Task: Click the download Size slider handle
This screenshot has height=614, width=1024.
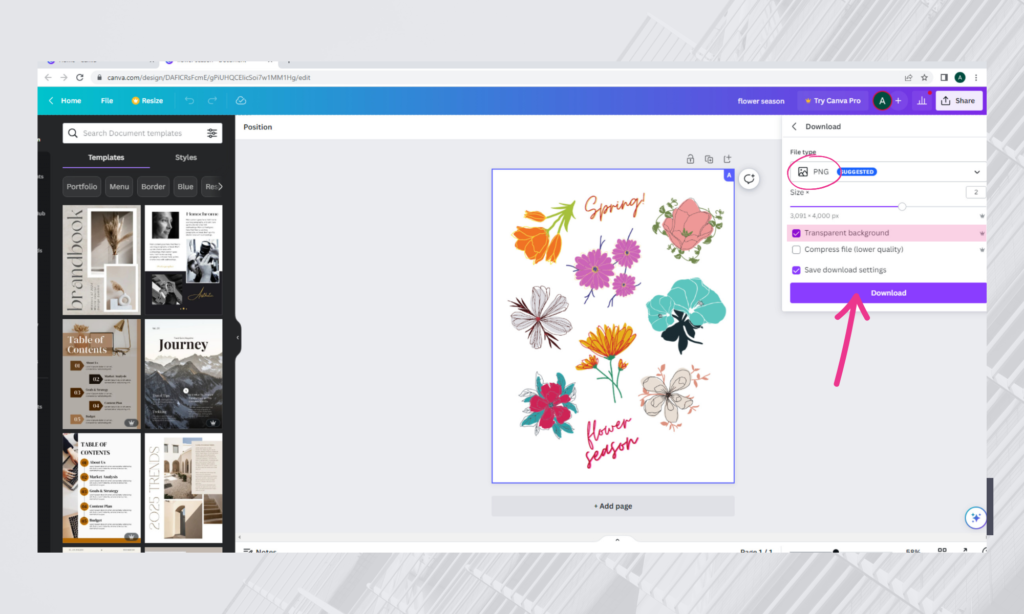Action: point(902,206)
